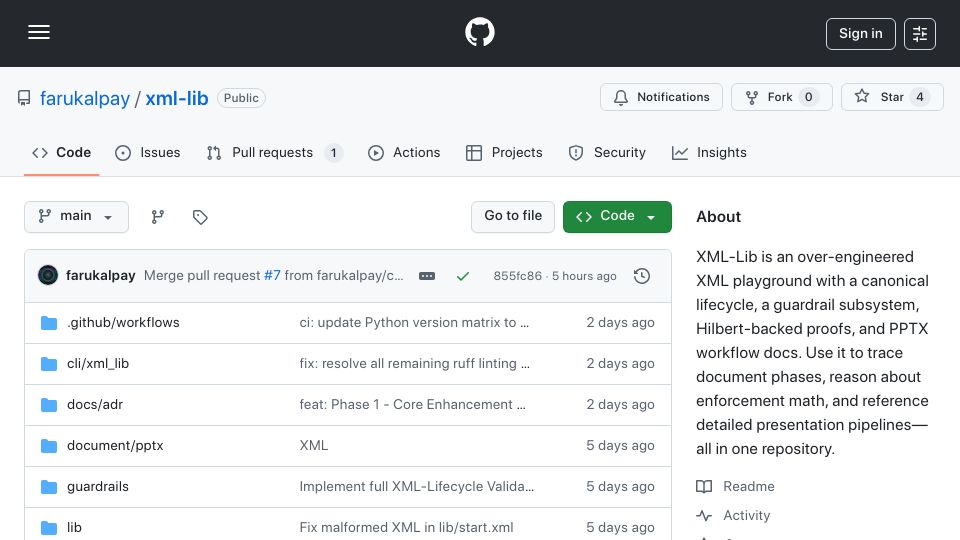Screen dimensions: 960x540
Task: Open commit 'Implement full XML-Lifecycle Valida...'
Action: click(416, 487)
